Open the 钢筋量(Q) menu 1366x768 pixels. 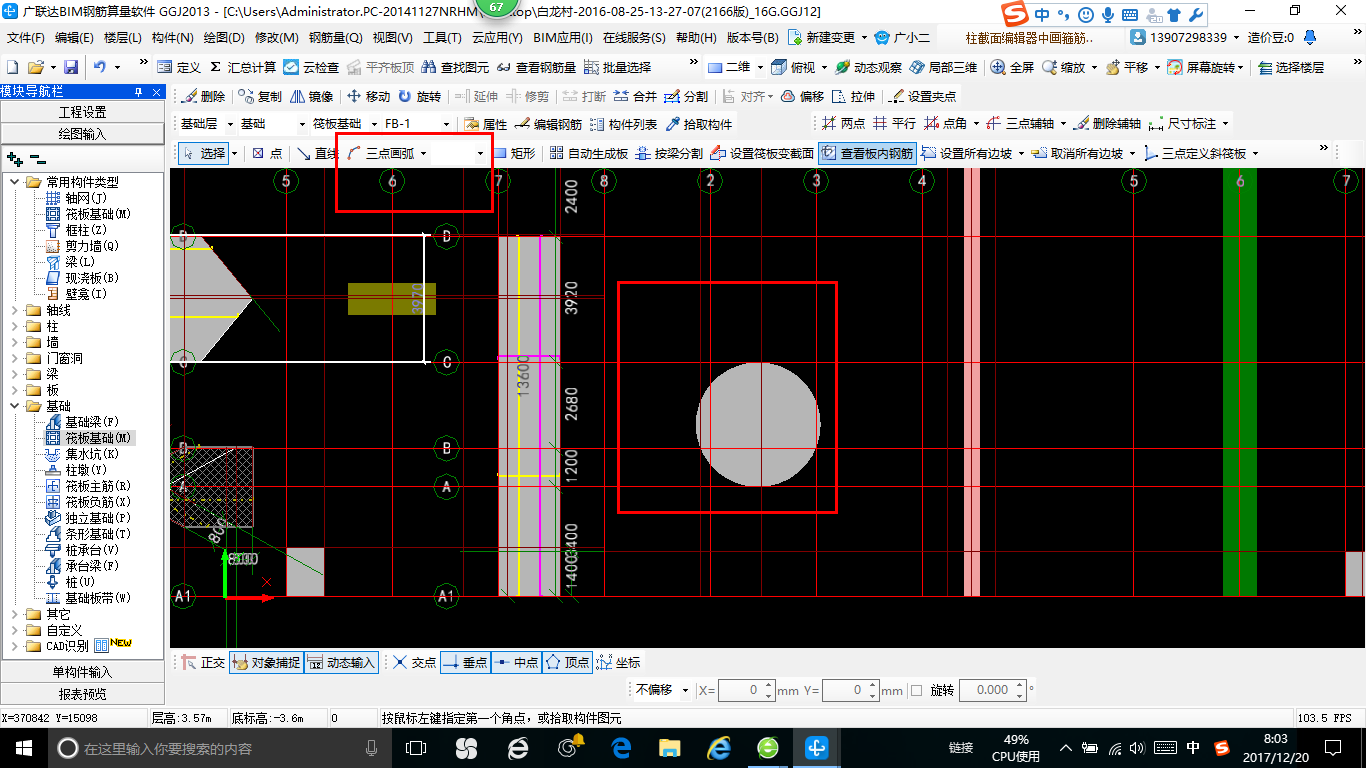coord(336,38)
